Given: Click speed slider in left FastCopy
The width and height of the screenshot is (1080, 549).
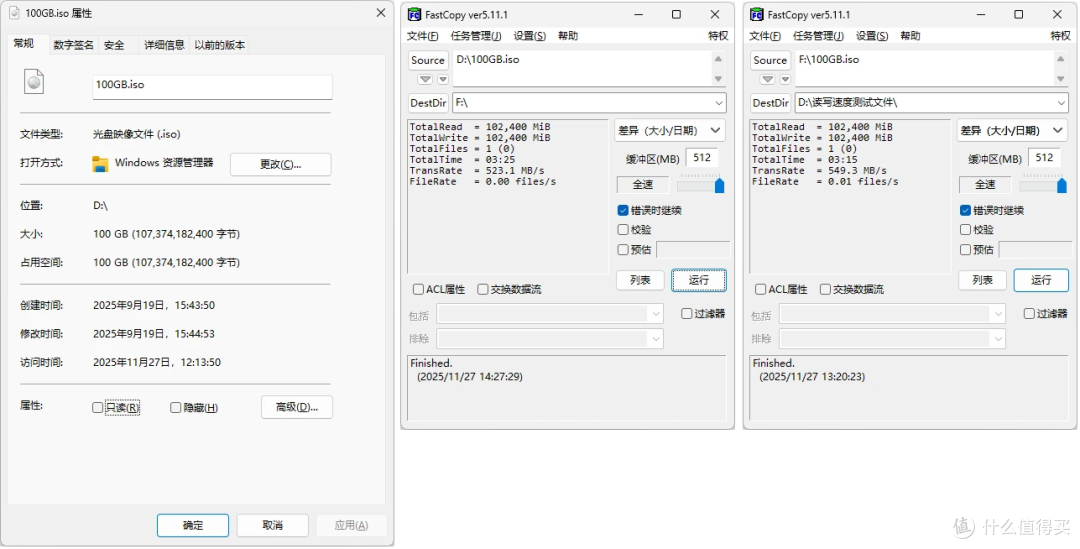Looking at the screenshot, I should (700, 185).
